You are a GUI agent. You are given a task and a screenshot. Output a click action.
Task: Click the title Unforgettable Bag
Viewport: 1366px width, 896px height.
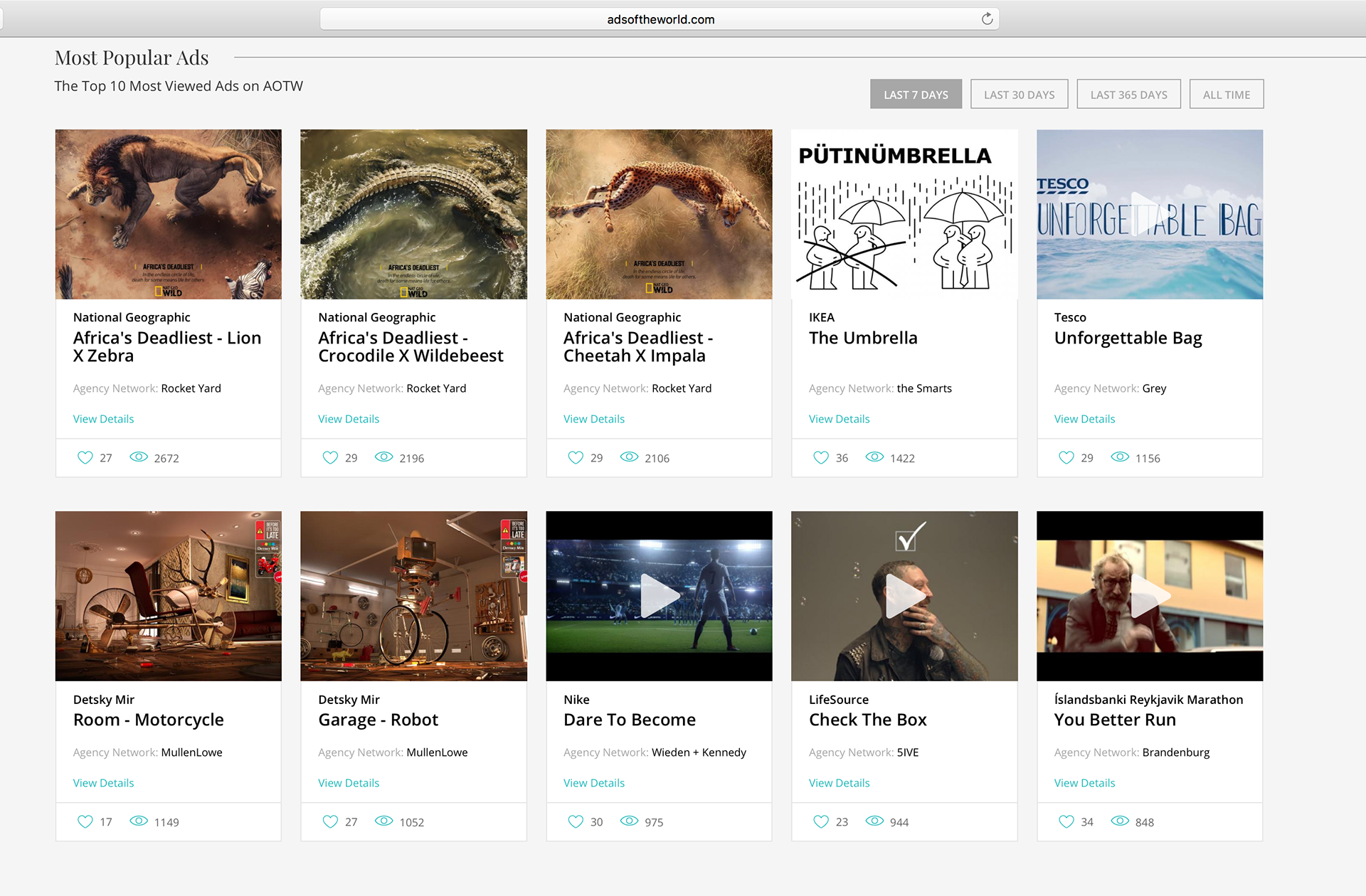point(1128,338)
